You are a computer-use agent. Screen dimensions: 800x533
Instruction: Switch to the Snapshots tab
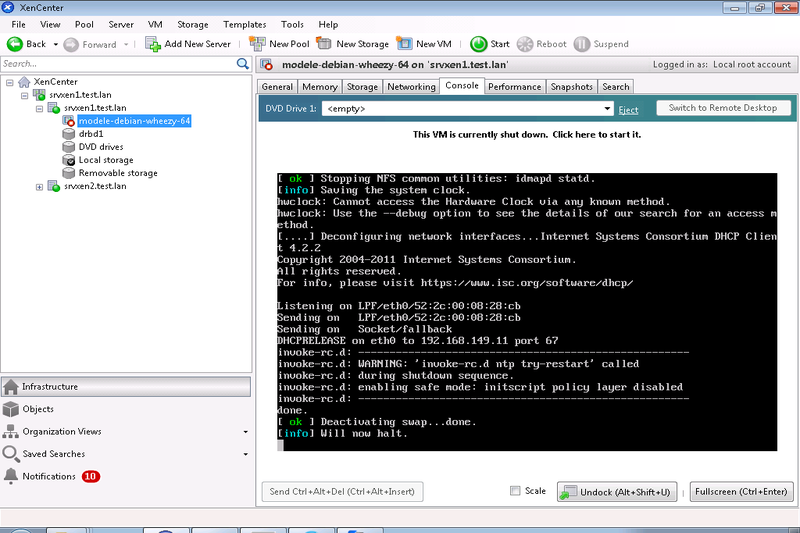coord(571,87)
